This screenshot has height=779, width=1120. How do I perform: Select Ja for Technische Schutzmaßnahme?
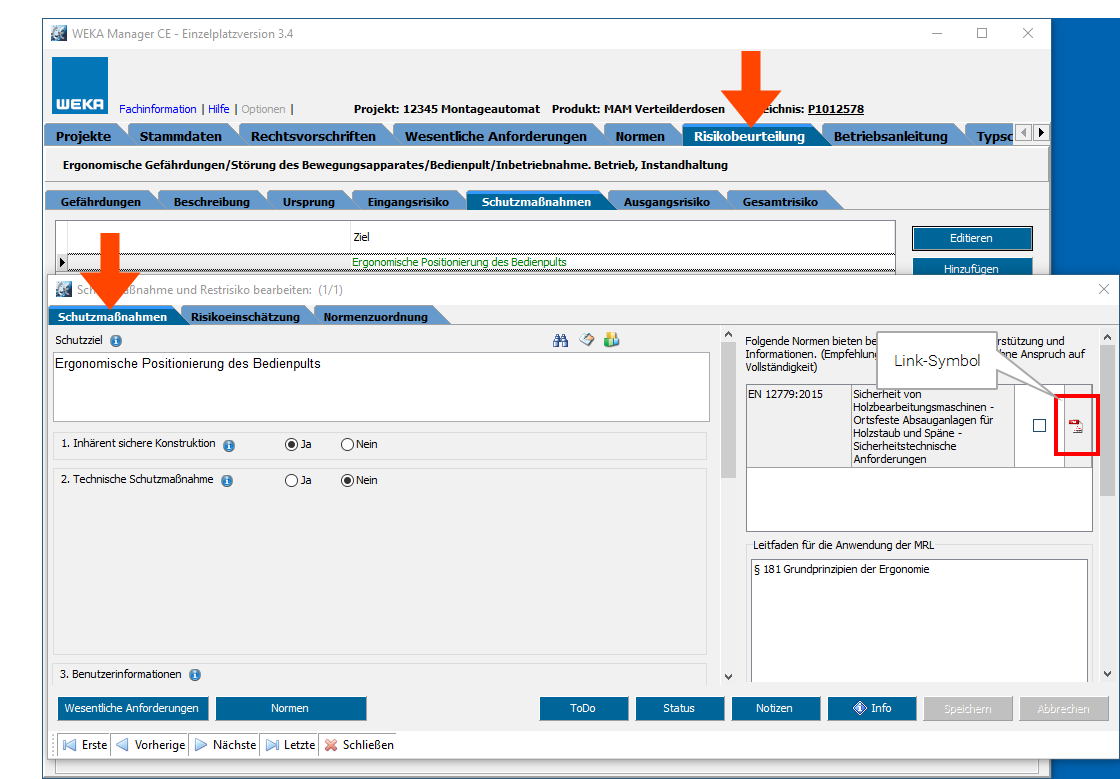pyautogui.click(x=292, y=481)
